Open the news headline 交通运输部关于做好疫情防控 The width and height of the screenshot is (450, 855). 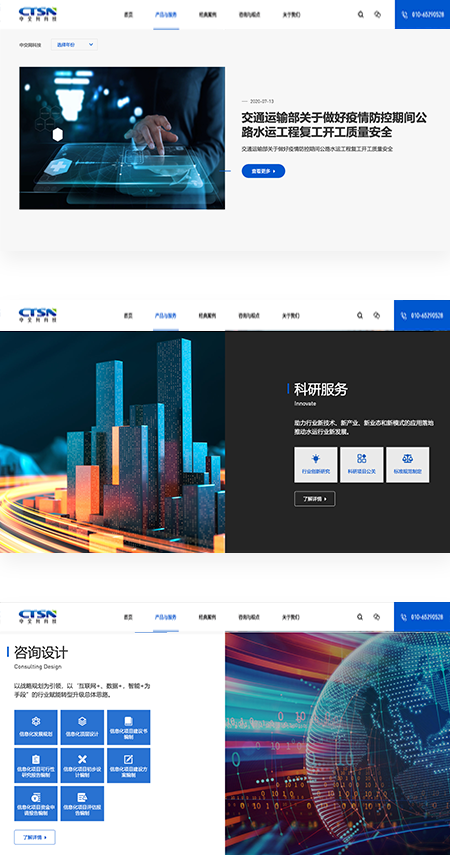click(x=334, y=124)
